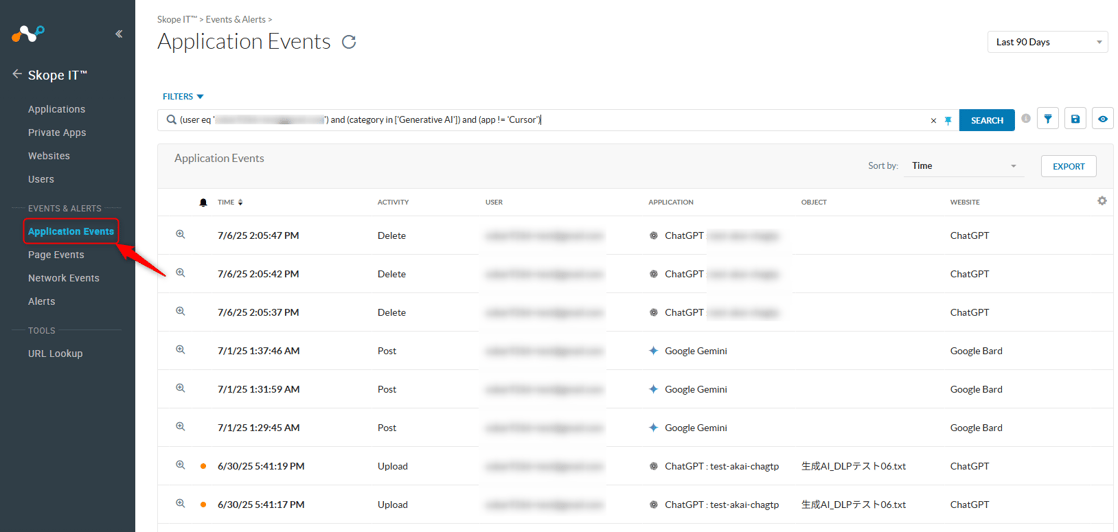Refresh Application Events with the reload icon
The height and width of the screenshot is (532, 1118).
pos(349,42)
